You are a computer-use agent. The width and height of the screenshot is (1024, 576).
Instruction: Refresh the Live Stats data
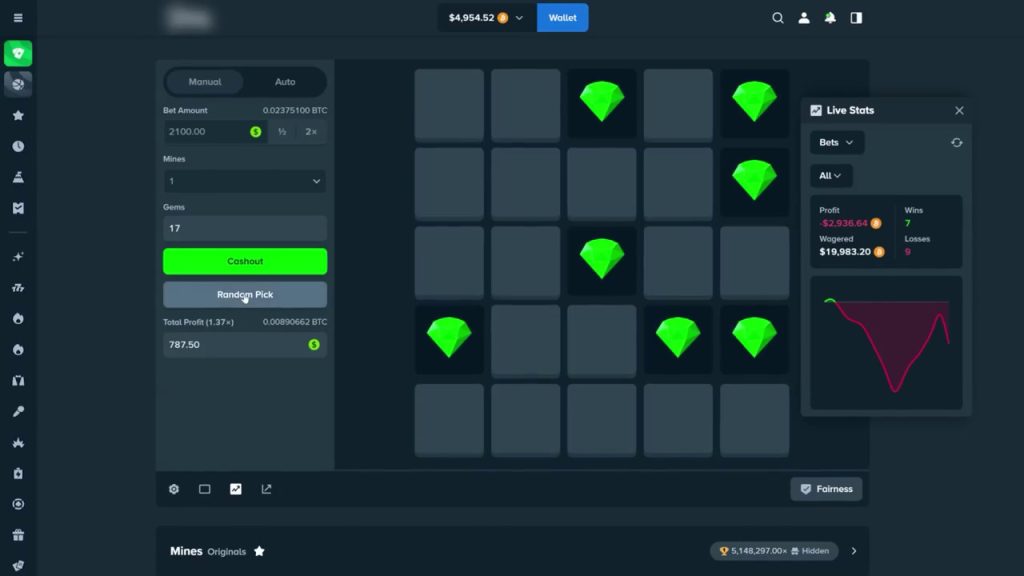click(957, 142)
